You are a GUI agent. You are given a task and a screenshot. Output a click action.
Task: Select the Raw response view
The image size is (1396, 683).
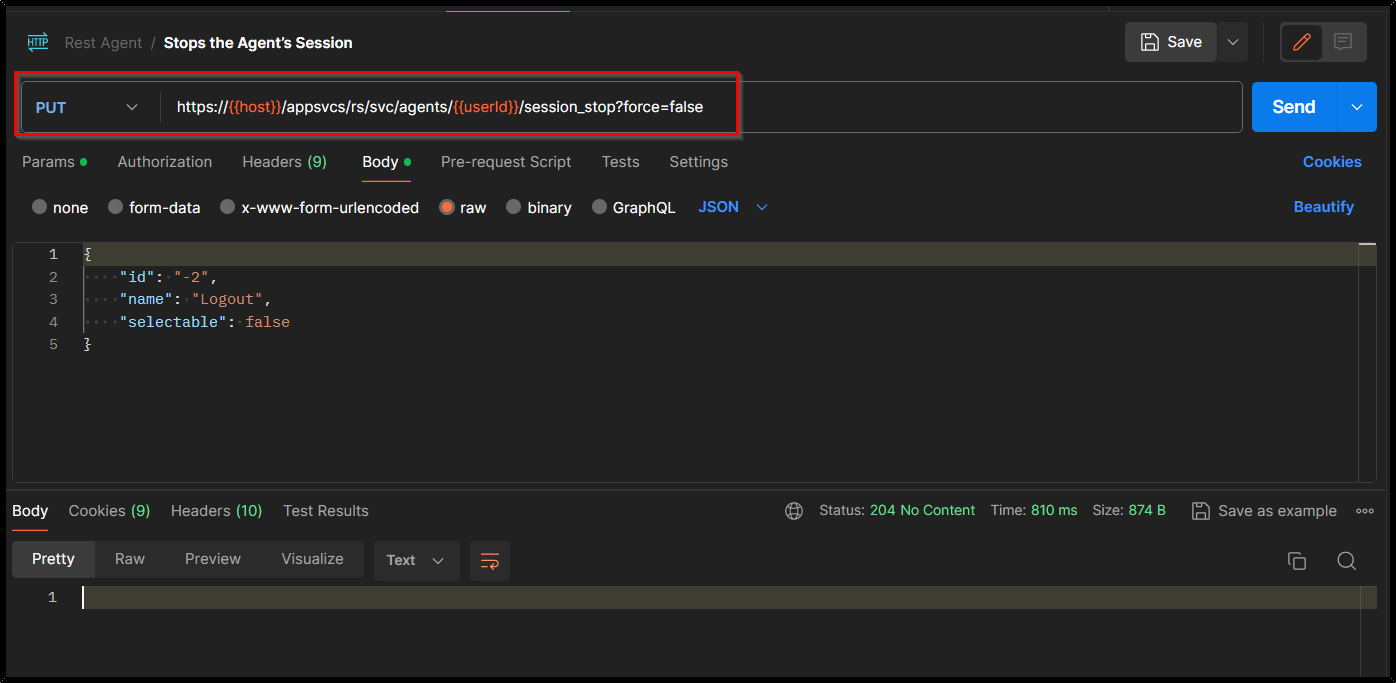pyautogui.click(x=130, y=559)
